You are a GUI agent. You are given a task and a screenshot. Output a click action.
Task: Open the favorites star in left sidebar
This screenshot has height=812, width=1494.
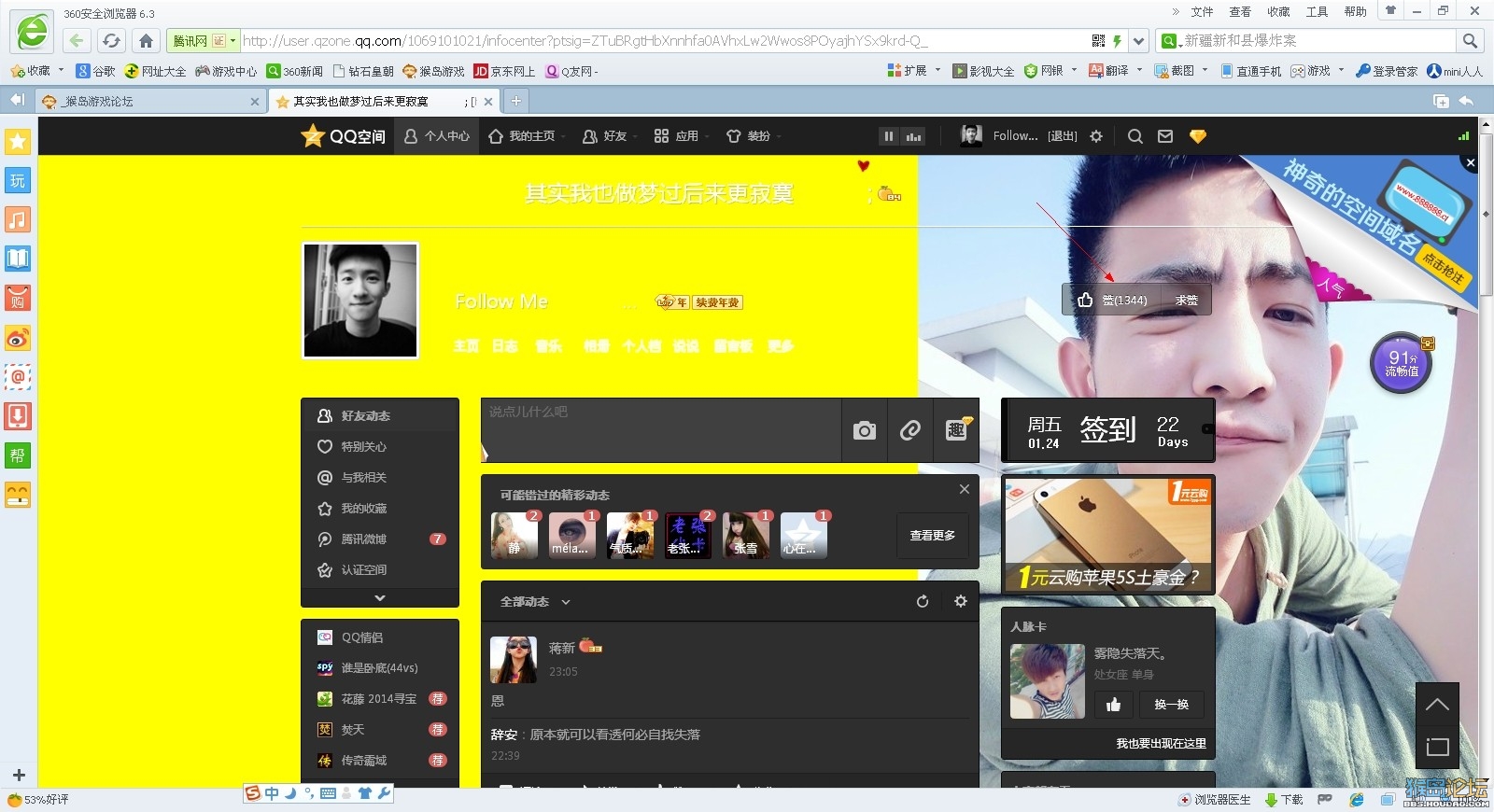click(x=18, y=141)
